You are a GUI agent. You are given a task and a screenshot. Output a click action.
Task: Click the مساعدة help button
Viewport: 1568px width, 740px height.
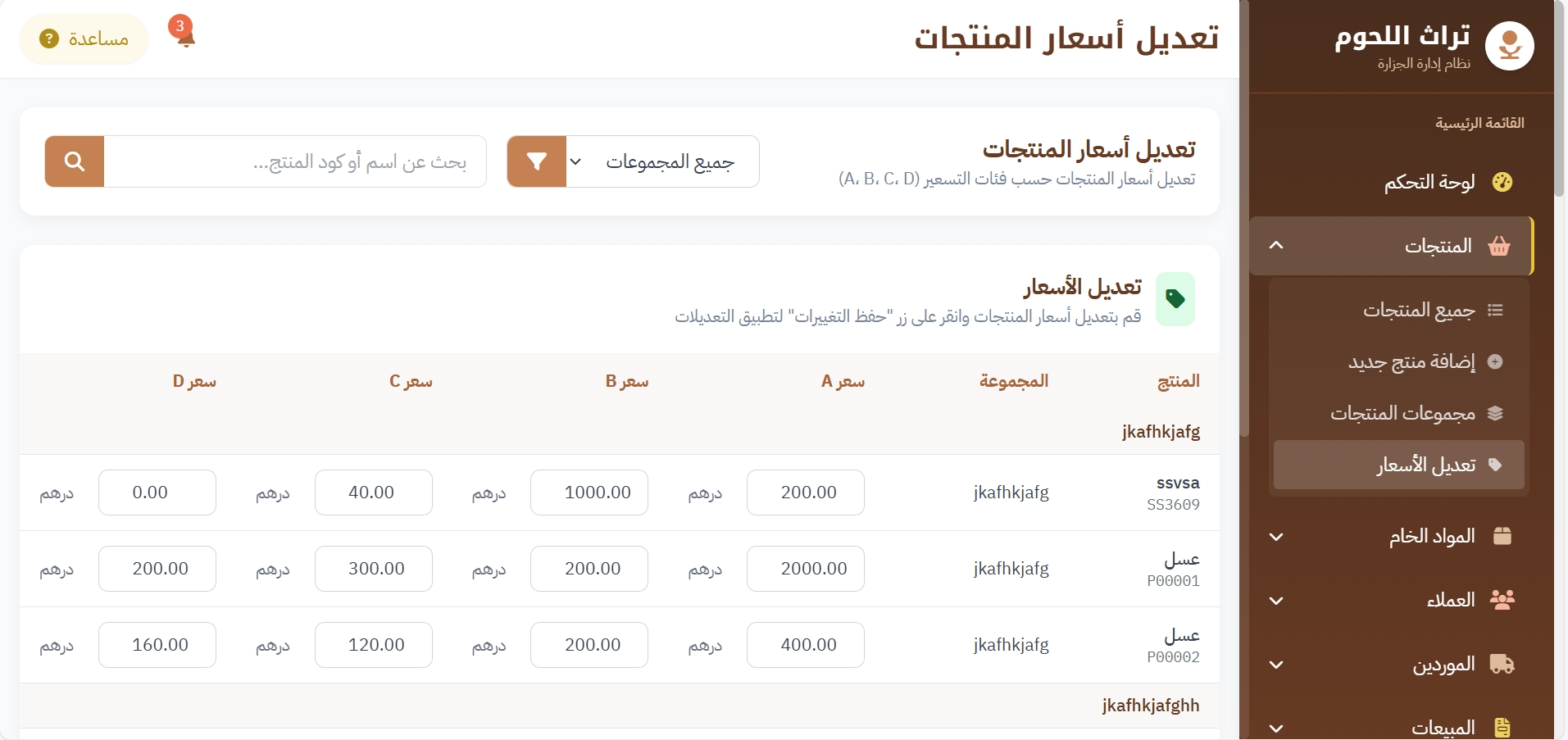coord(84,39)
